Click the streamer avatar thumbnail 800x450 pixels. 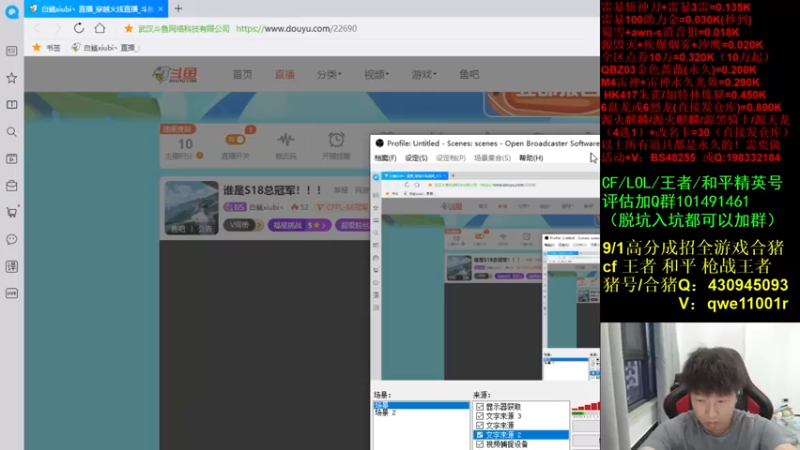point(191,208)
